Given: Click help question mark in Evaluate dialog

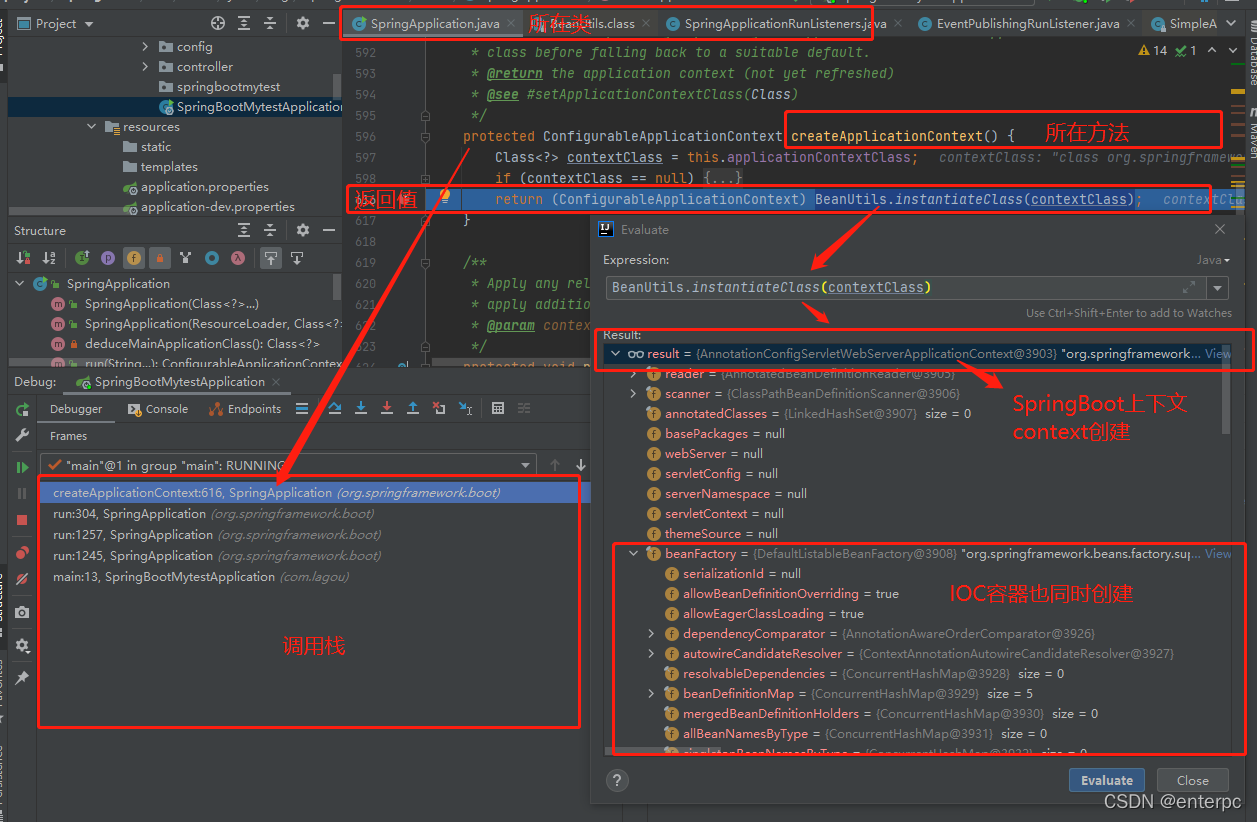Looking at the screenshot, I should click(x=617, y=780).
